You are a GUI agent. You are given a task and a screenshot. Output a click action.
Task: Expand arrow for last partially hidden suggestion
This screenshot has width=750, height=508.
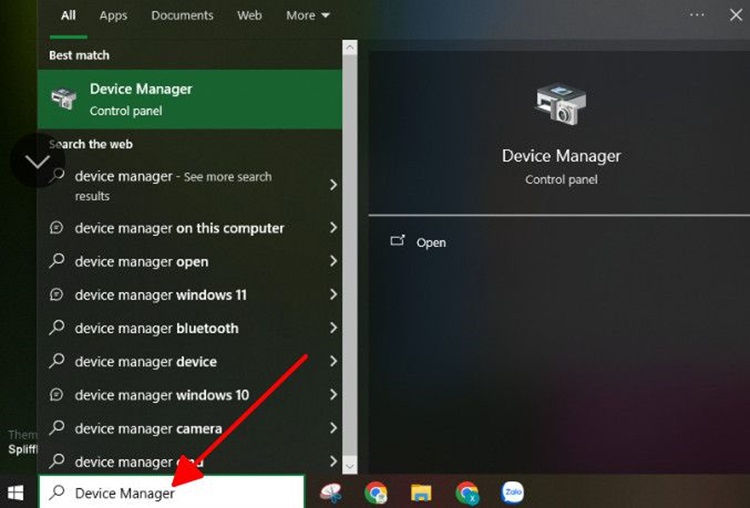333,462
